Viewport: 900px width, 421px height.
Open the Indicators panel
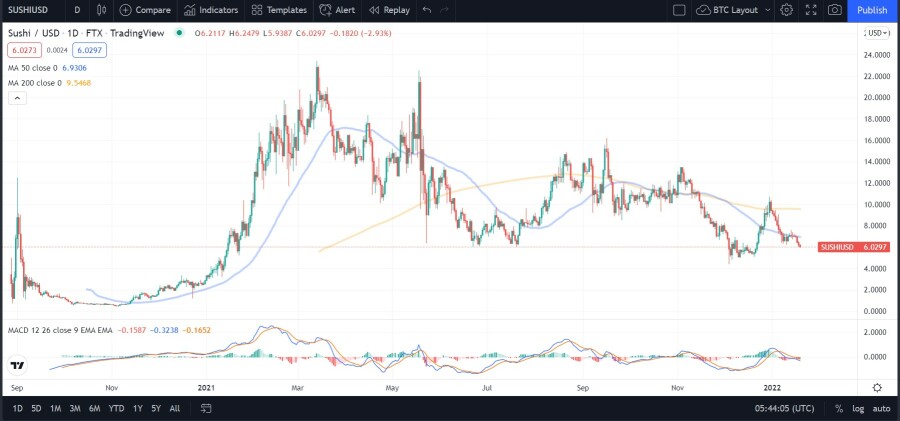click(x=210, y=10)
